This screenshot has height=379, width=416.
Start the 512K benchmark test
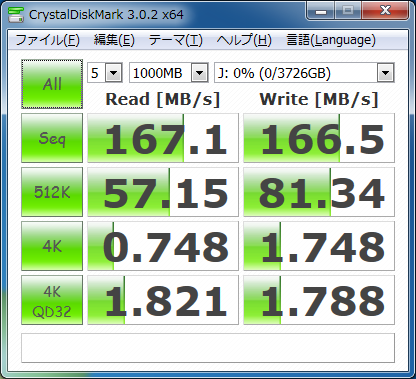coord(52,192)
